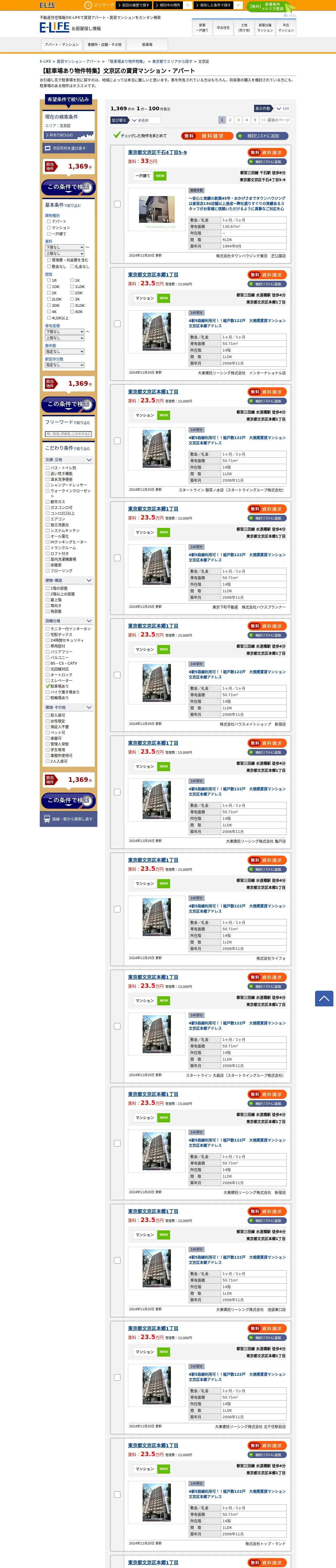Switch to 中古住宅 tab
This screenshot has height=1568, width=336.
coord(223,27)
